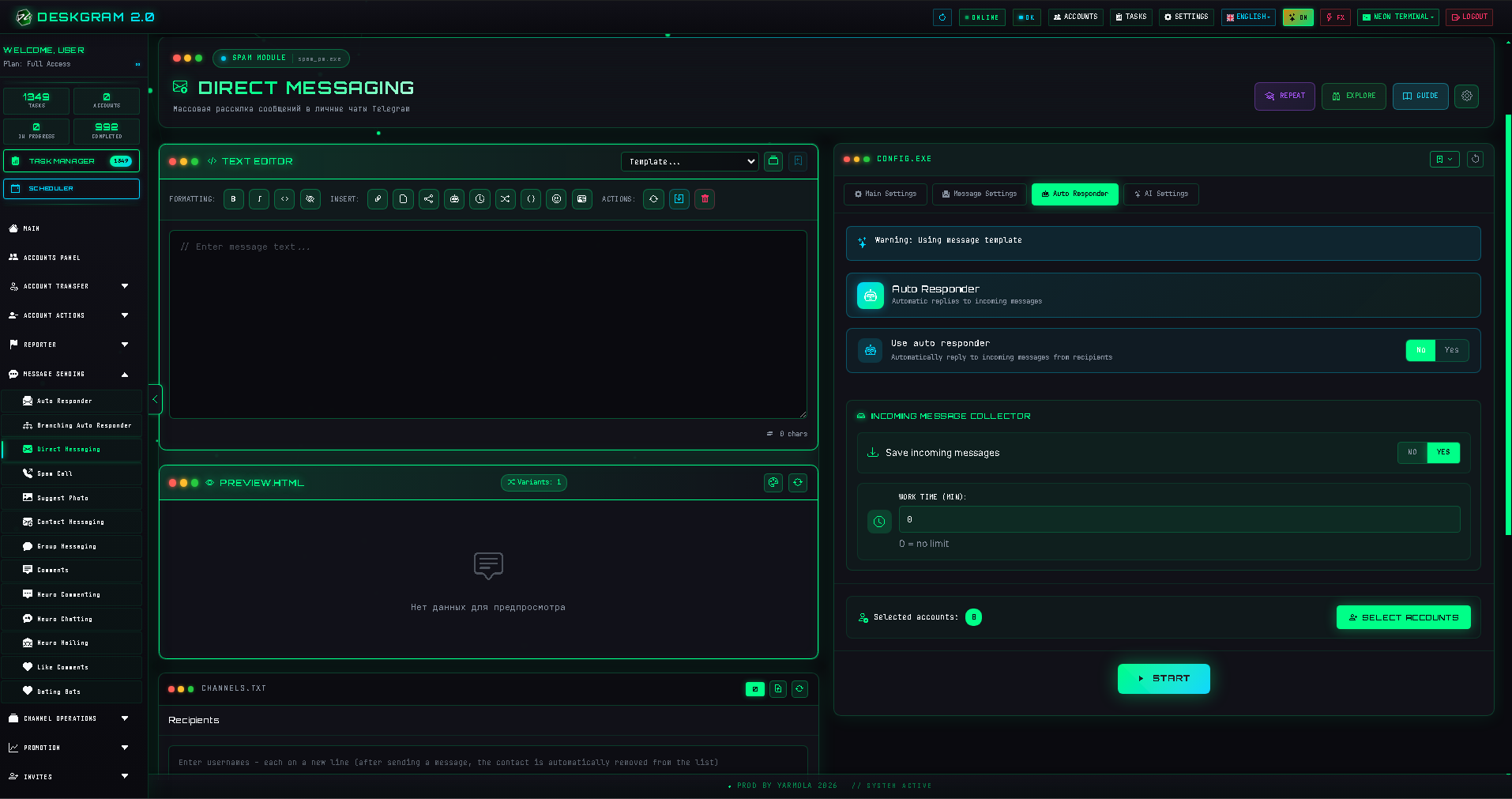Screen dimensions: 1512x799
Task: Click the Logout button
Action: click(1469, 17)
